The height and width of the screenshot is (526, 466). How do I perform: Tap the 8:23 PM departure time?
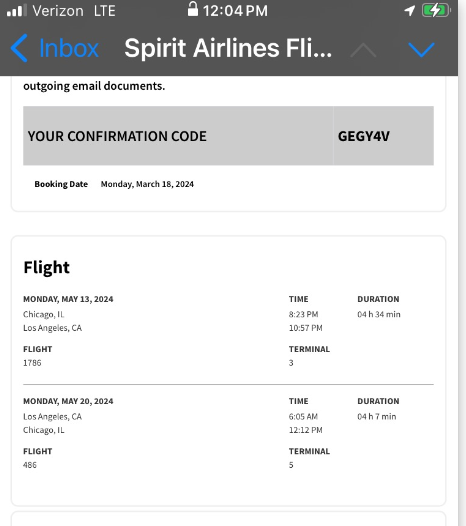(x=303, y=314)
